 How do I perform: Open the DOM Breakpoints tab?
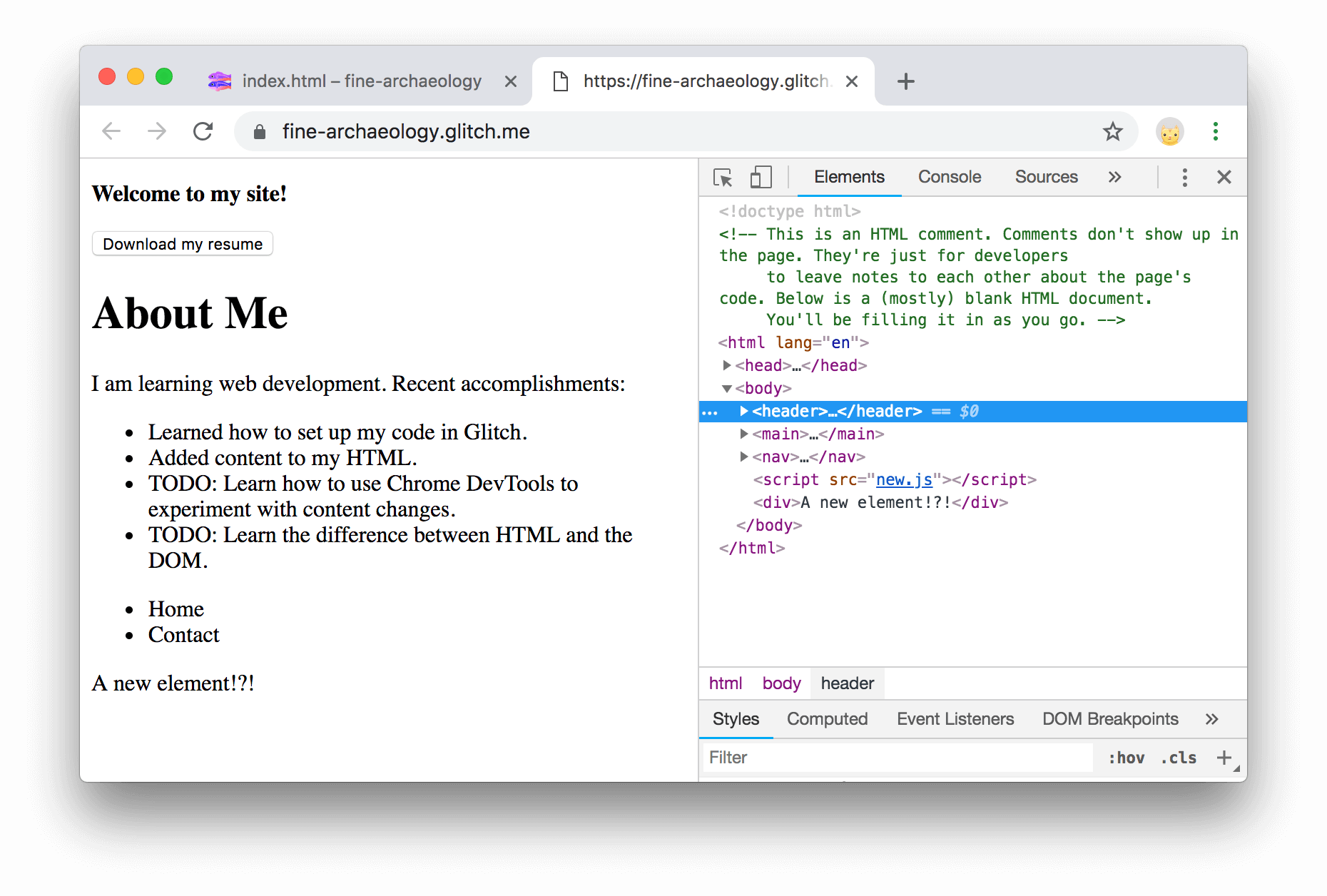[1110, 719]
